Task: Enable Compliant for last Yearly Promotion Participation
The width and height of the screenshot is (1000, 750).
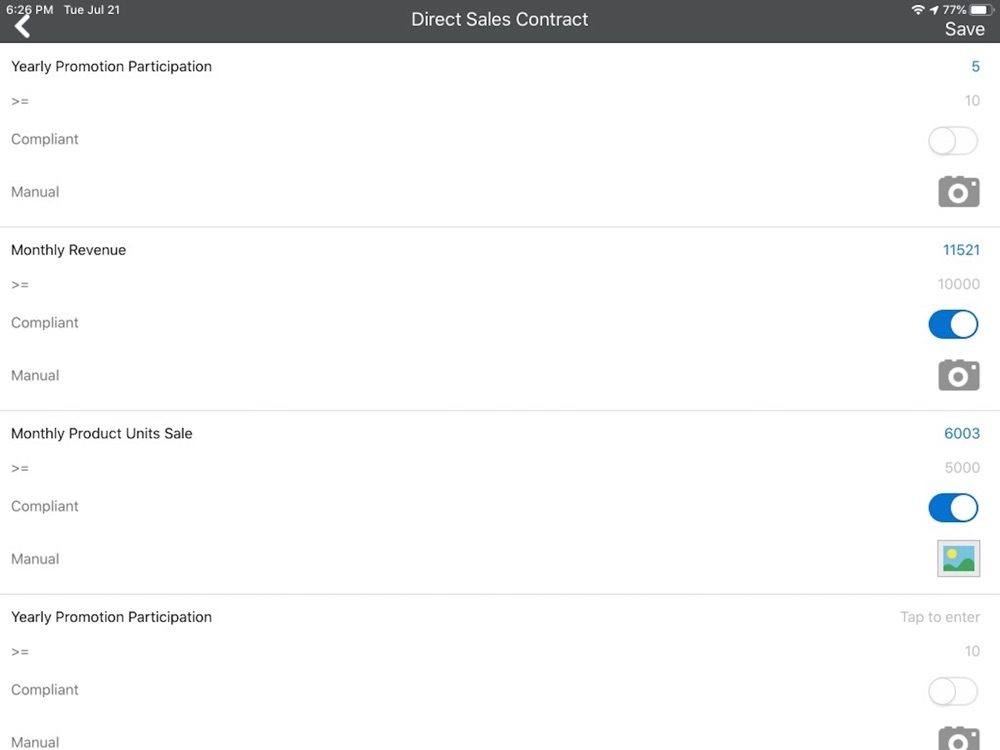Action: pyautogui.click(x=953, y=691)
